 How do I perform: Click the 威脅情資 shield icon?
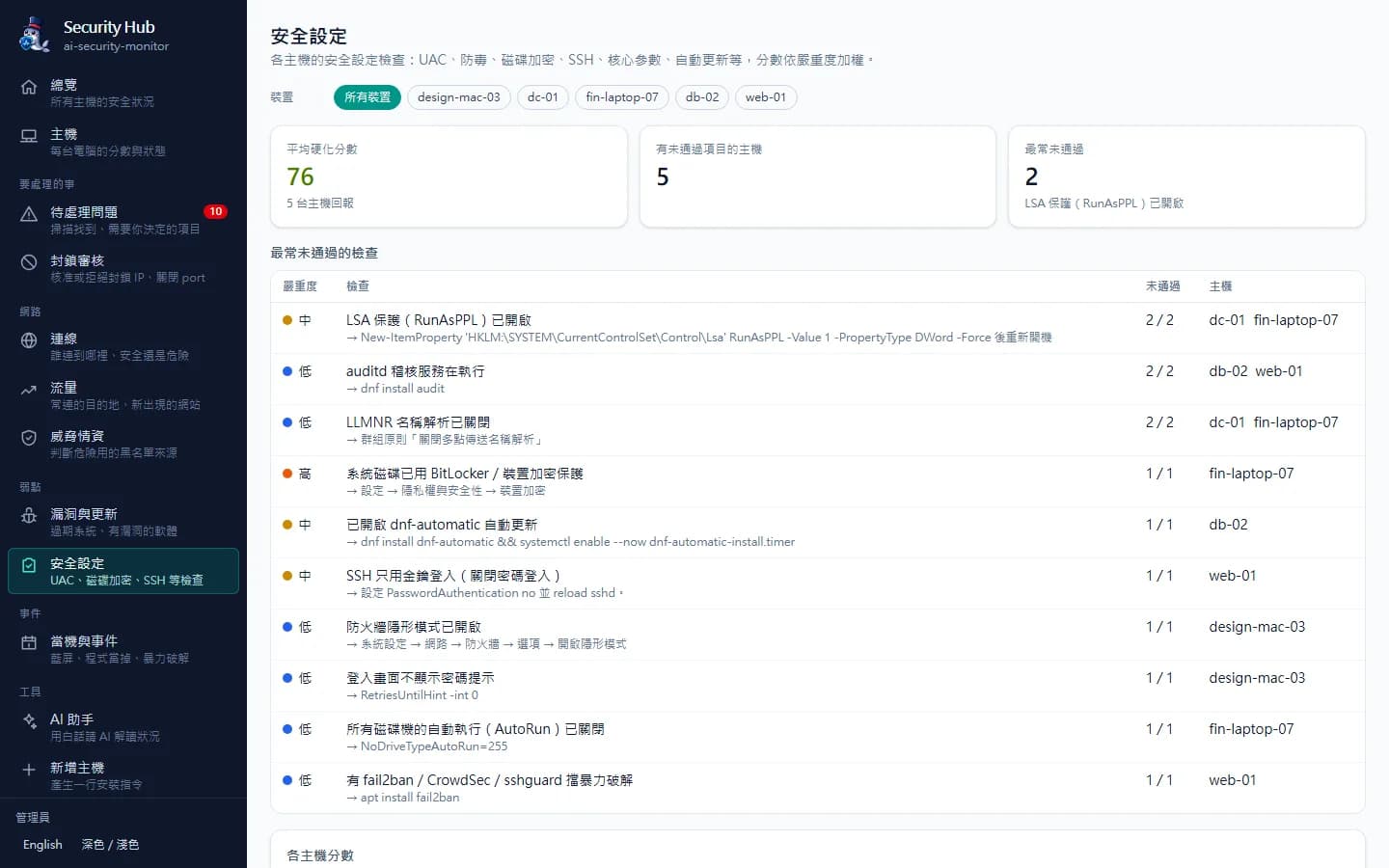tap(29, 438)
